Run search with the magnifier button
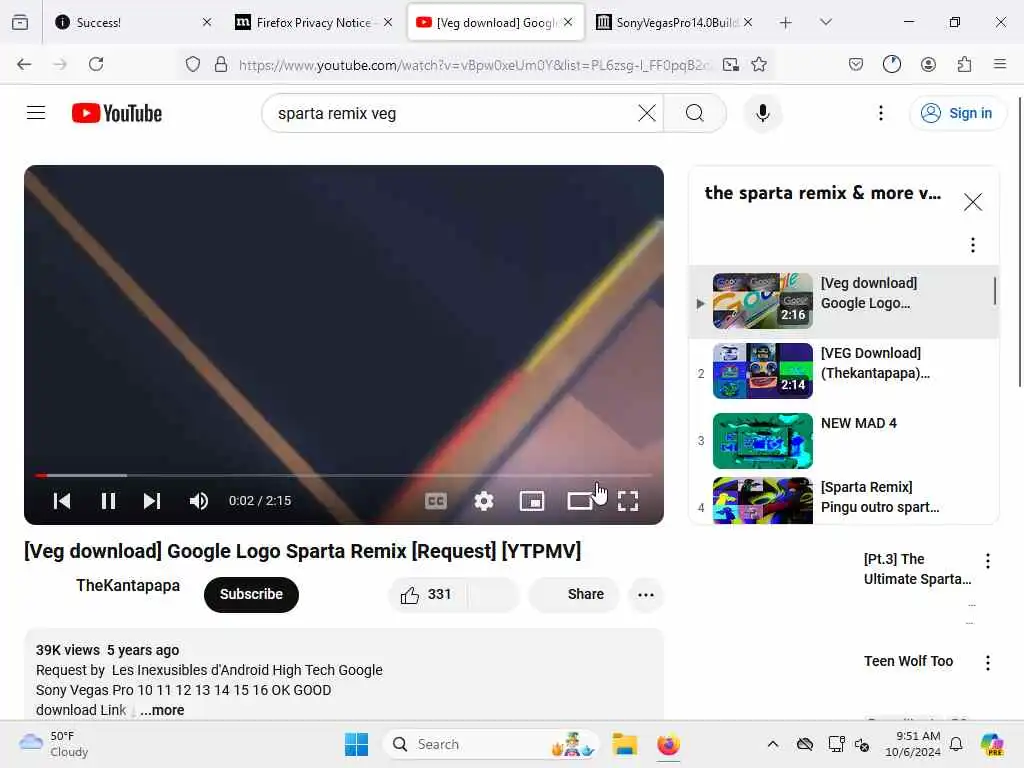The height and width of the screenshot is (768, 1024). 695,113
